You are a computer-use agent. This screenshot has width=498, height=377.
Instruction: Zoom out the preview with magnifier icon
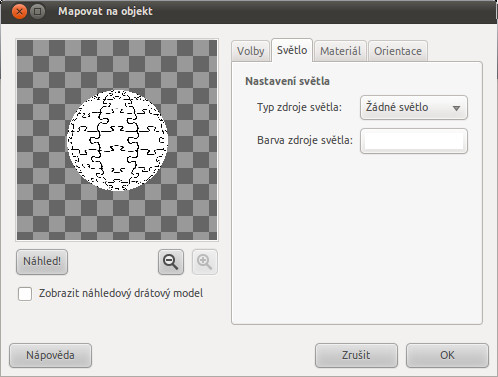tap(171, 262)
